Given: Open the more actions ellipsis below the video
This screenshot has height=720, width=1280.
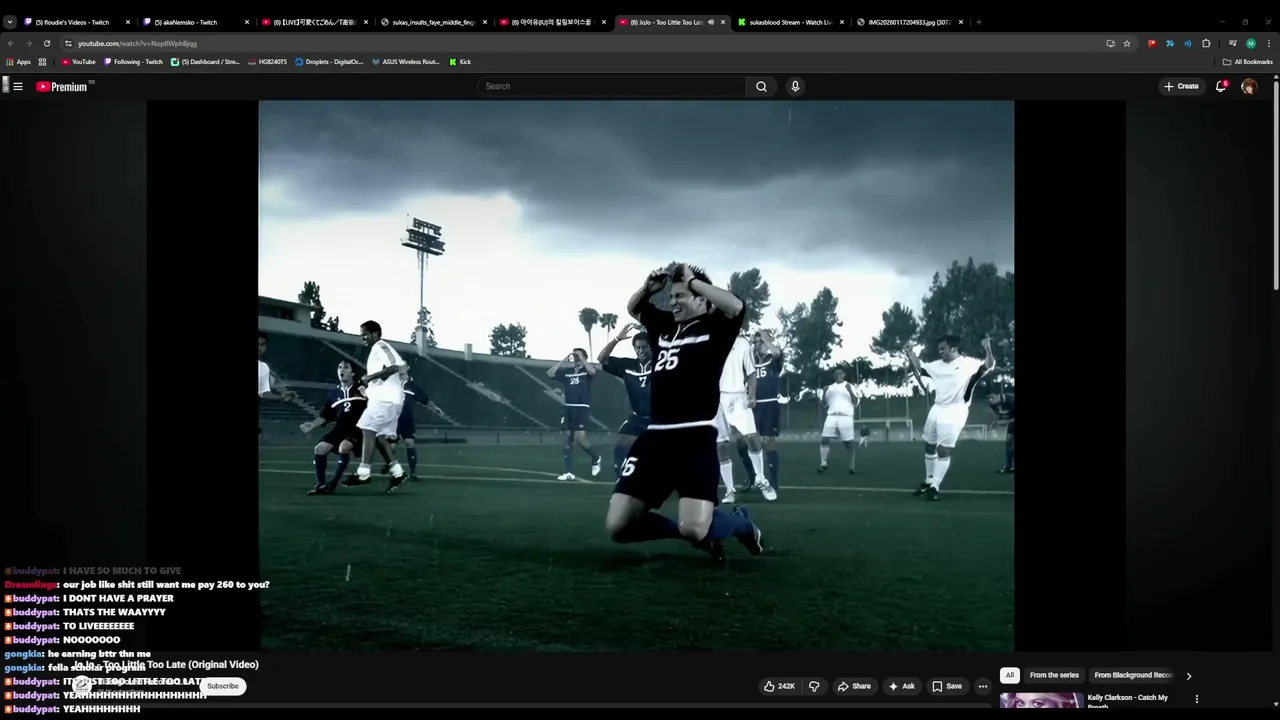Looking at the screenshot, I should click(x=982, y=686).
